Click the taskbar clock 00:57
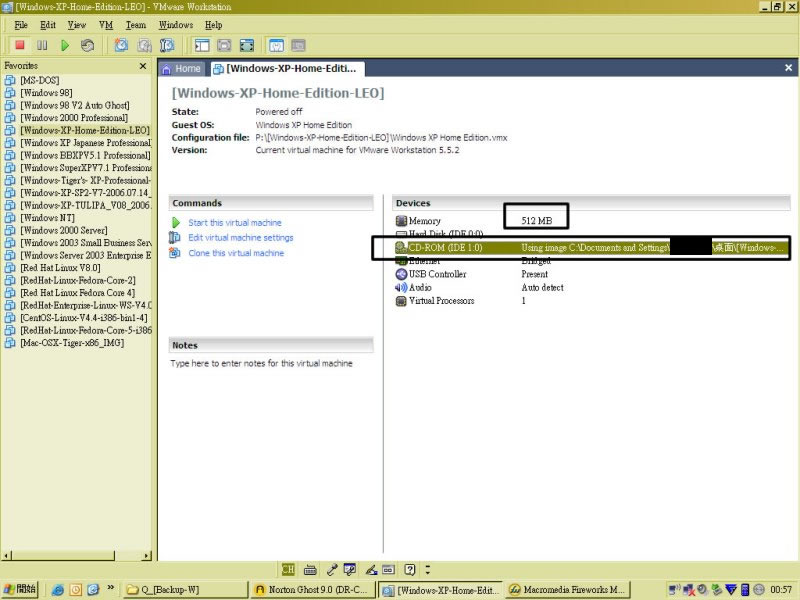Image resolution: width=800 pixels, height=600 pixels. [781, 590]
